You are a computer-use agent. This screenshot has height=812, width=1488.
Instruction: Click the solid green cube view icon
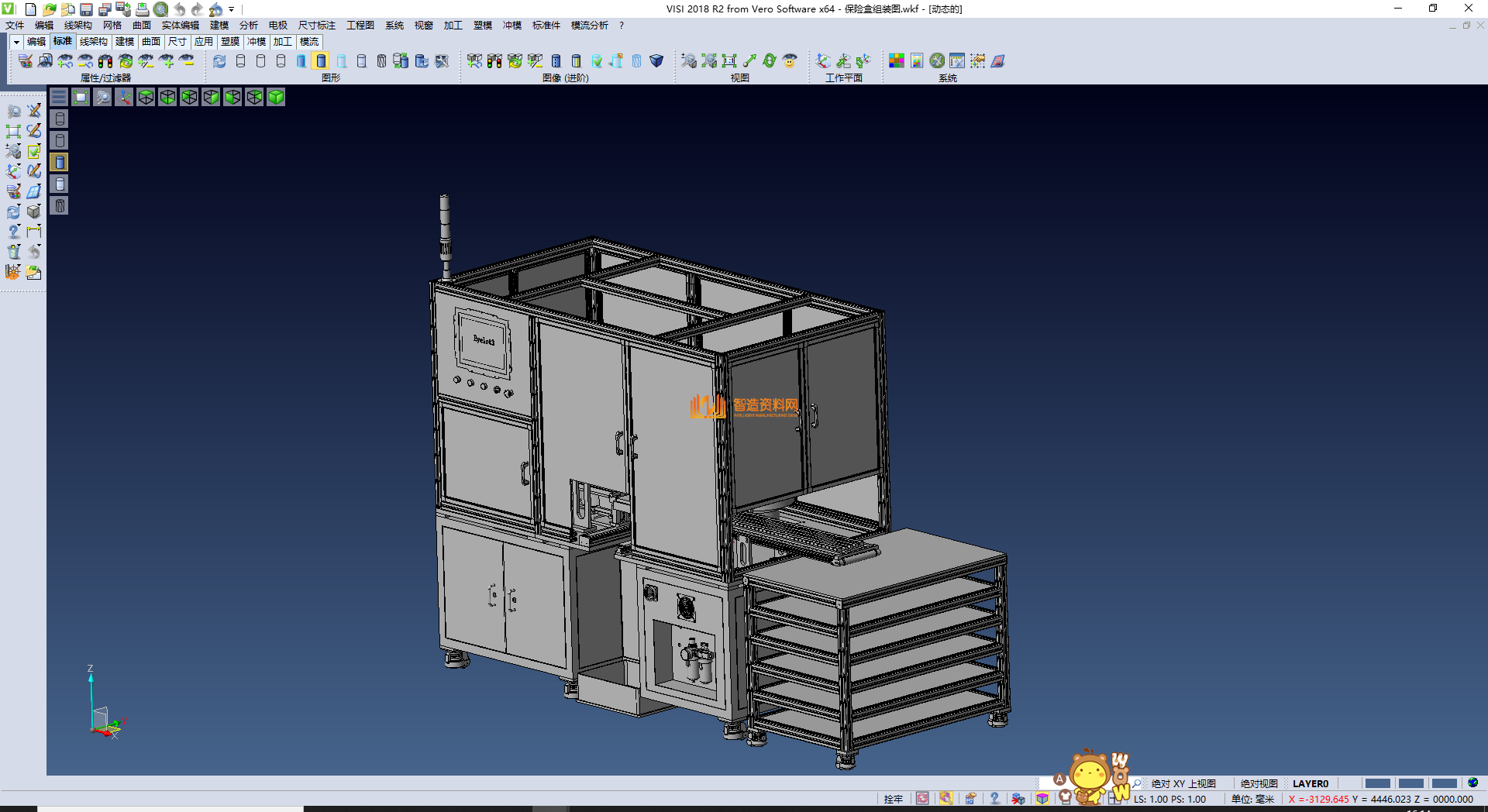(x=276, y=97)
